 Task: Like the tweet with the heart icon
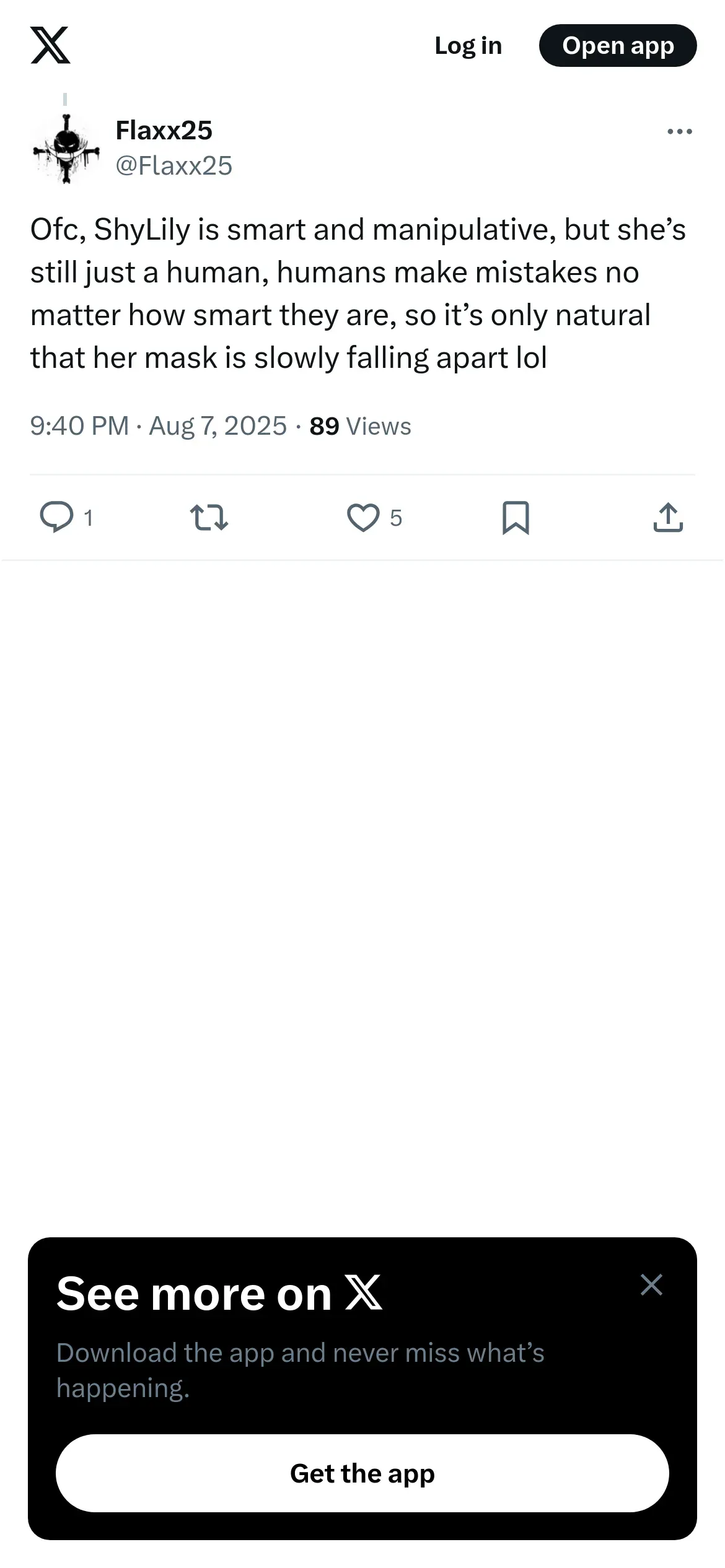click(363, 518)
